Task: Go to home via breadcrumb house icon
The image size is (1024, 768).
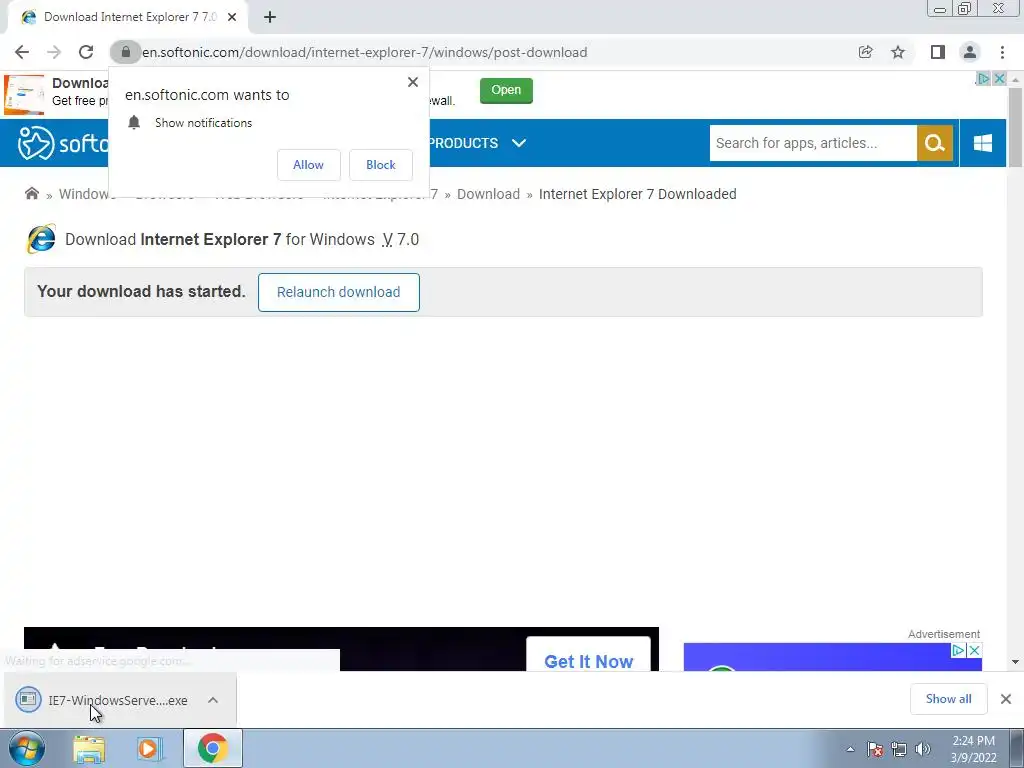Action: (31, 193)
